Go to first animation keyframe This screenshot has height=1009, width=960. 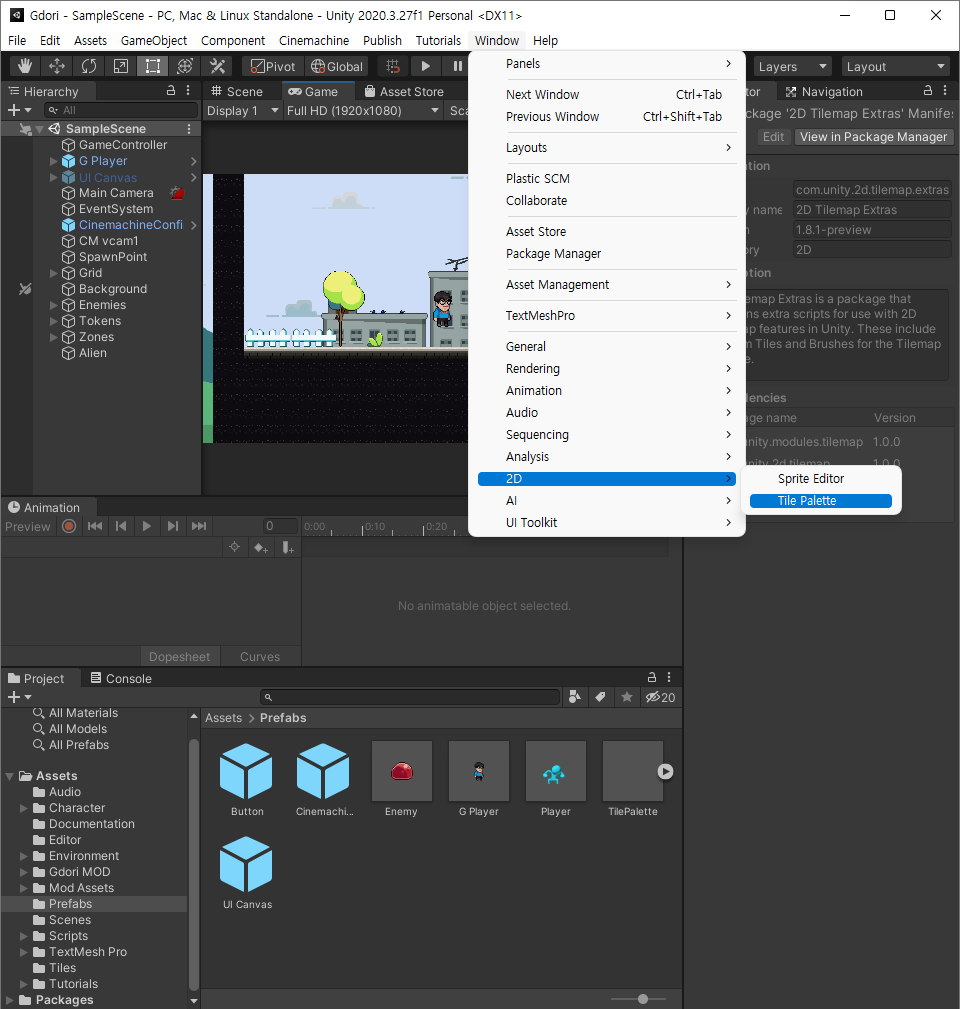tap(95, 526)
